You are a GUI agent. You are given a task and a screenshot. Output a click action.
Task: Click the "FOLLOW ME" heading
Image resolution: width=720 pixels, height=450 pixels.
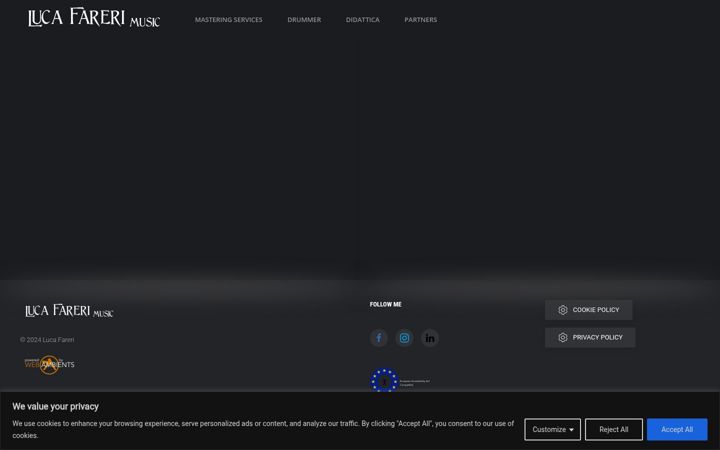click(386, 304)
